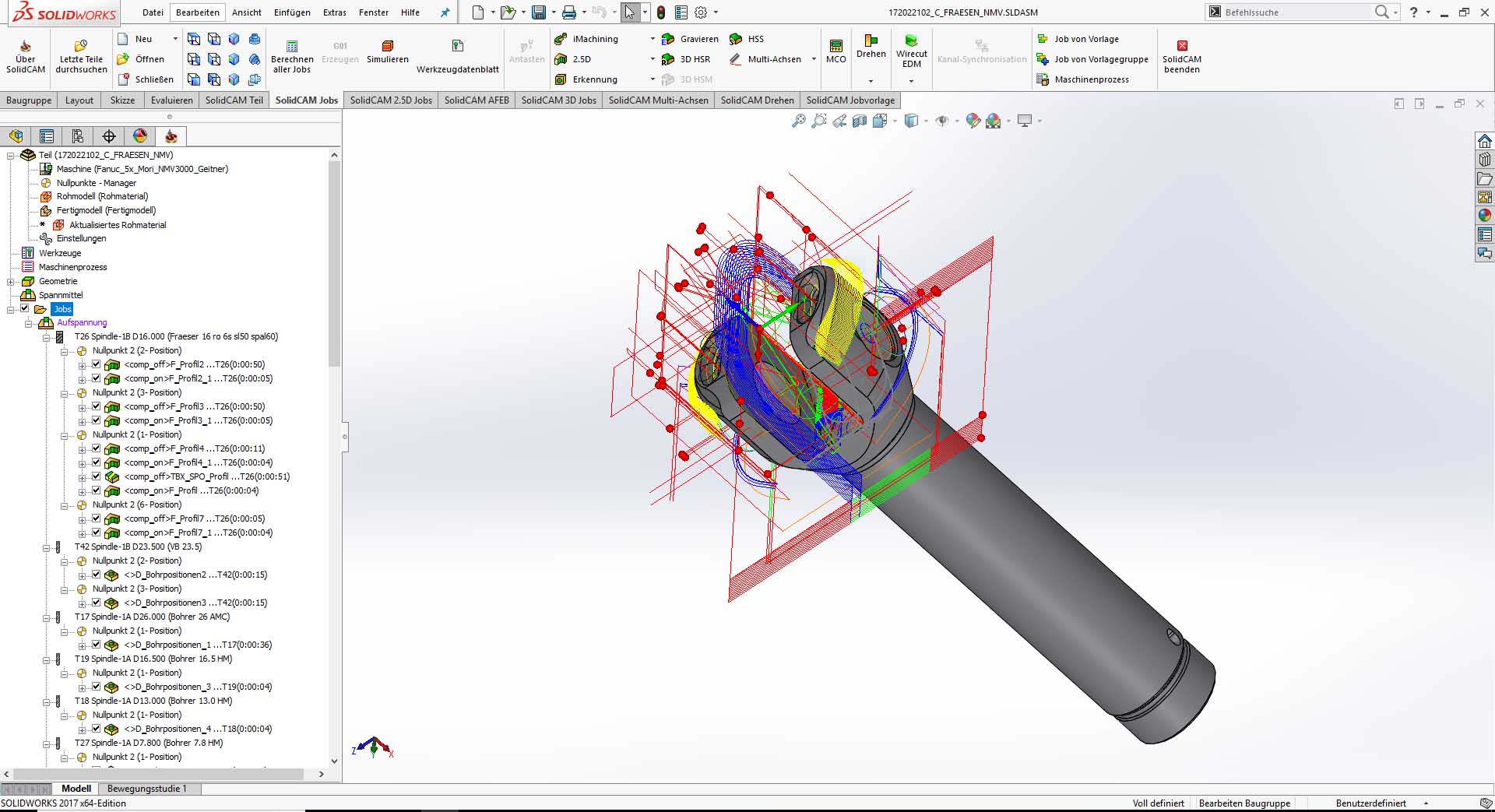The height and width of the screenshot is (812, 1495).
Task: Click the Wirecut EDM tool
Action: pos(911,51)
